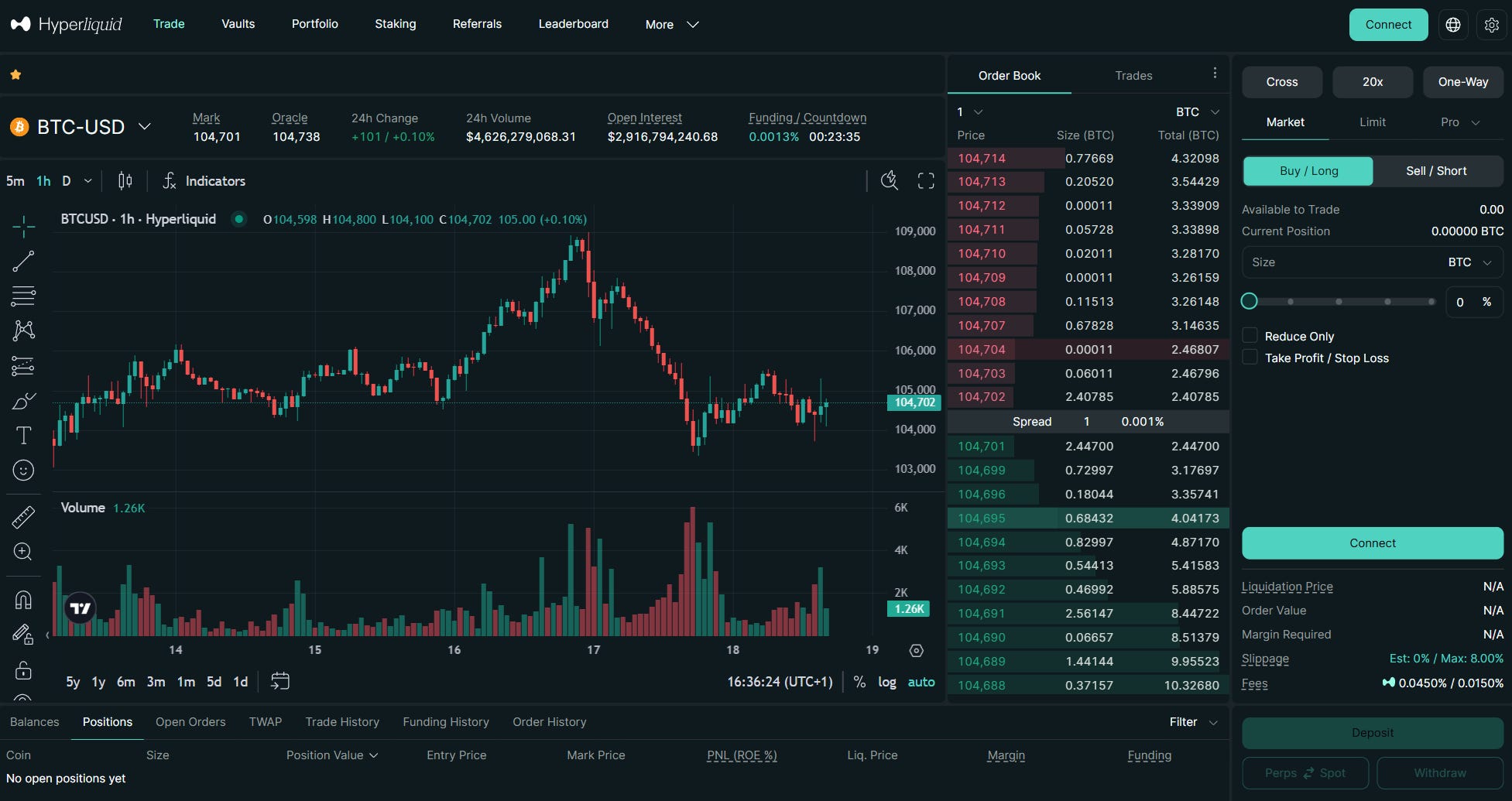Select the text annotation tool
This screenshot has height=801, width=1512.
(23, 436)
